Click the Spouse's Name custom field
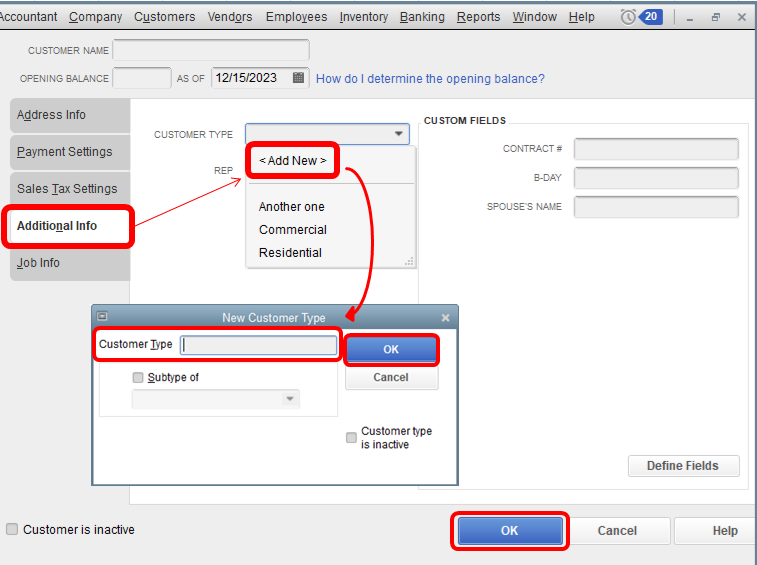Screen dimensions: 757x565 pos(656,207)
